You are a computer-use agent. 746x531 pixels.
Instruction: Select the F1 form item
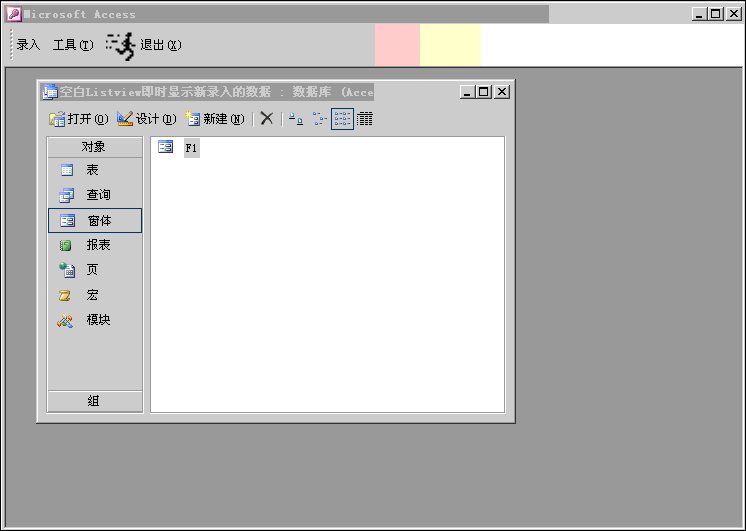coord(191,148)
